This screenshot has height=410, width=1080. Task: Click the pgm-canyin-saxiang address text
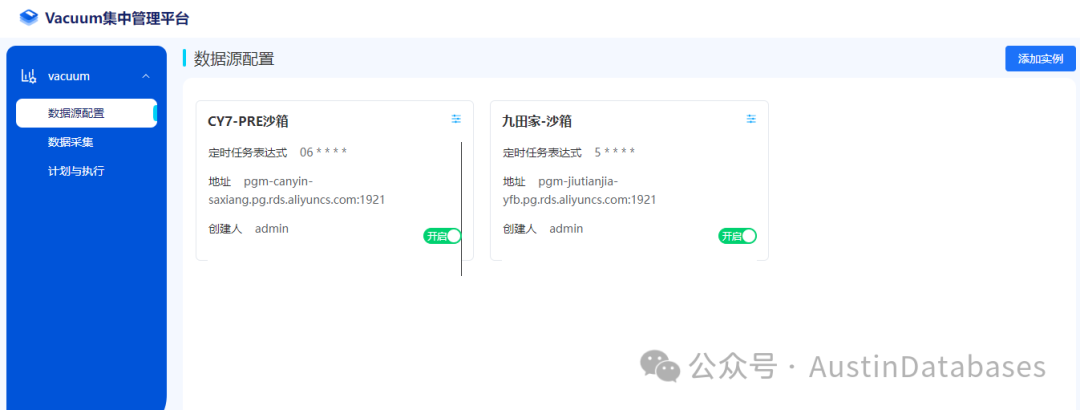(x=296, y=191)
